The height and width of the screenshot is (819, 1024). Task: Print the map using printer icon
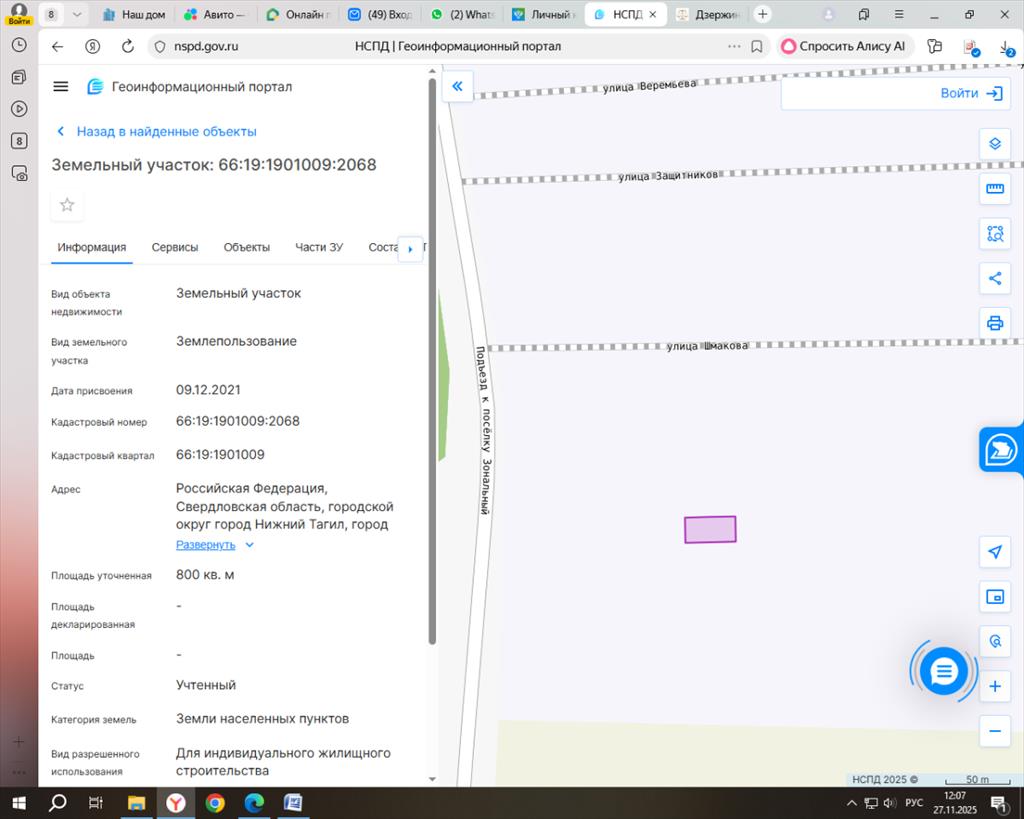pos(994,323)
